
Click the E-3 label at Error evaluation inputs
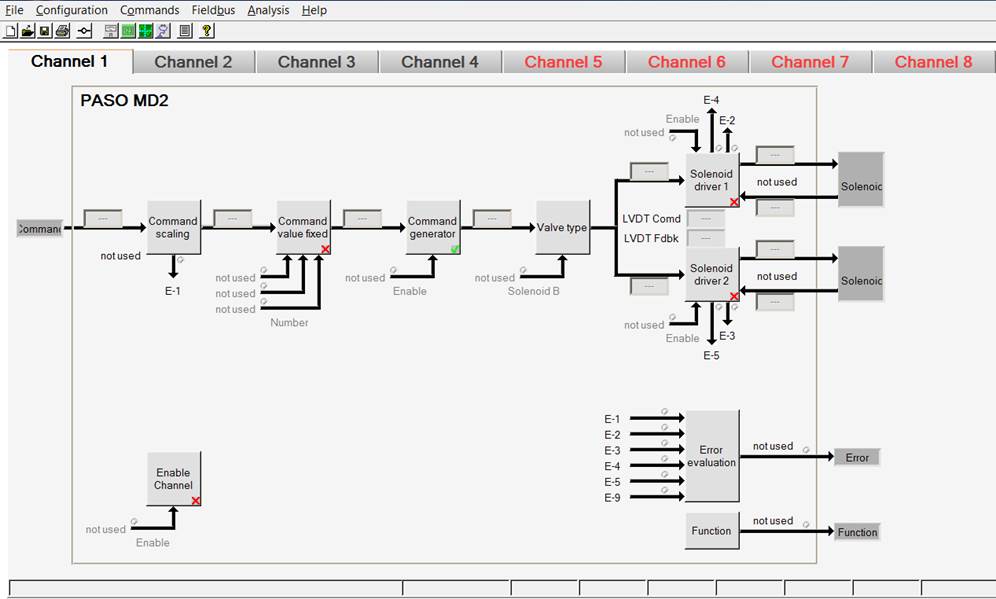(612, 450)
